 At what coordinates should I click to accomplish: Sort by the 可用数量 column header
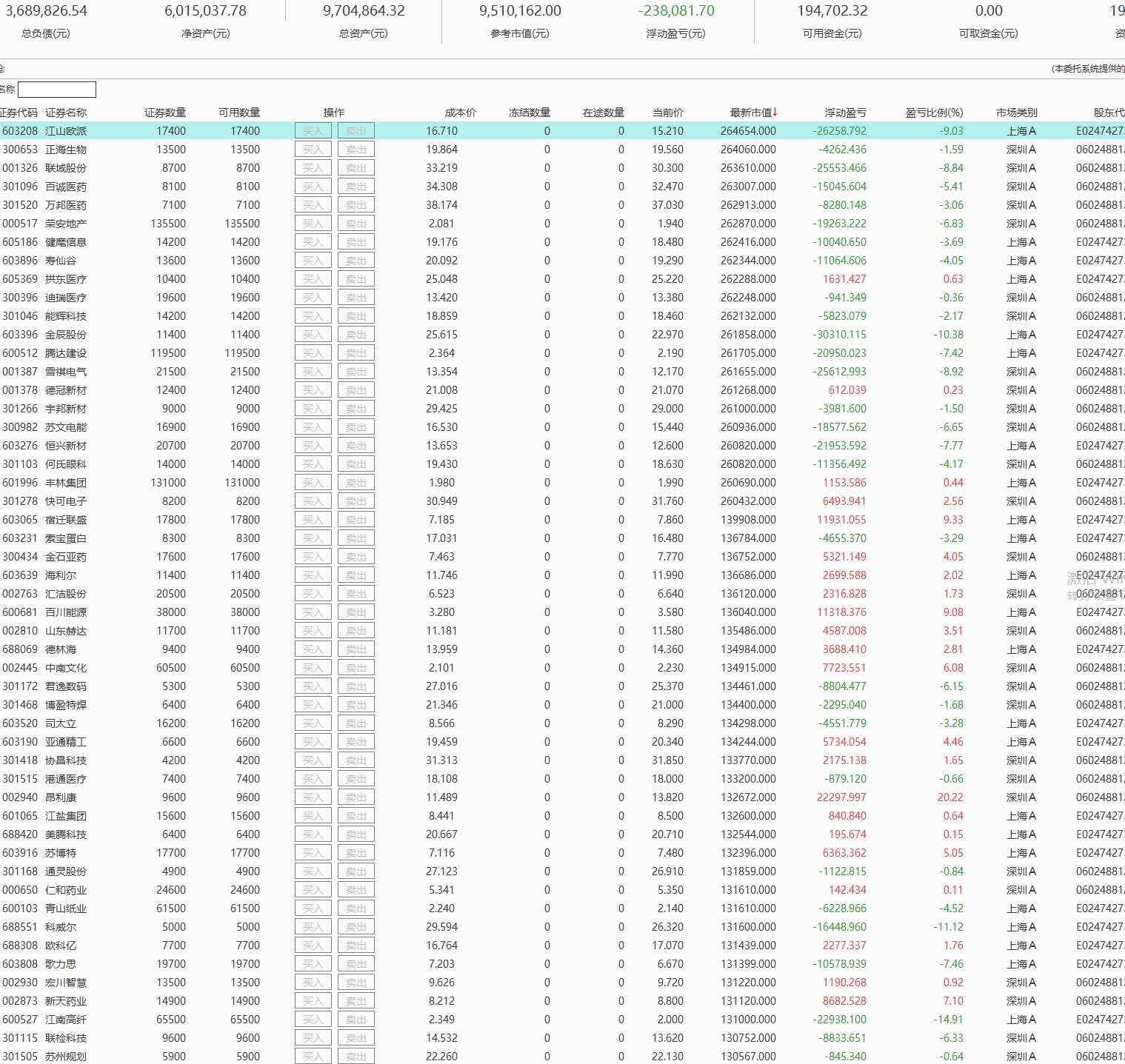point(239,113)
